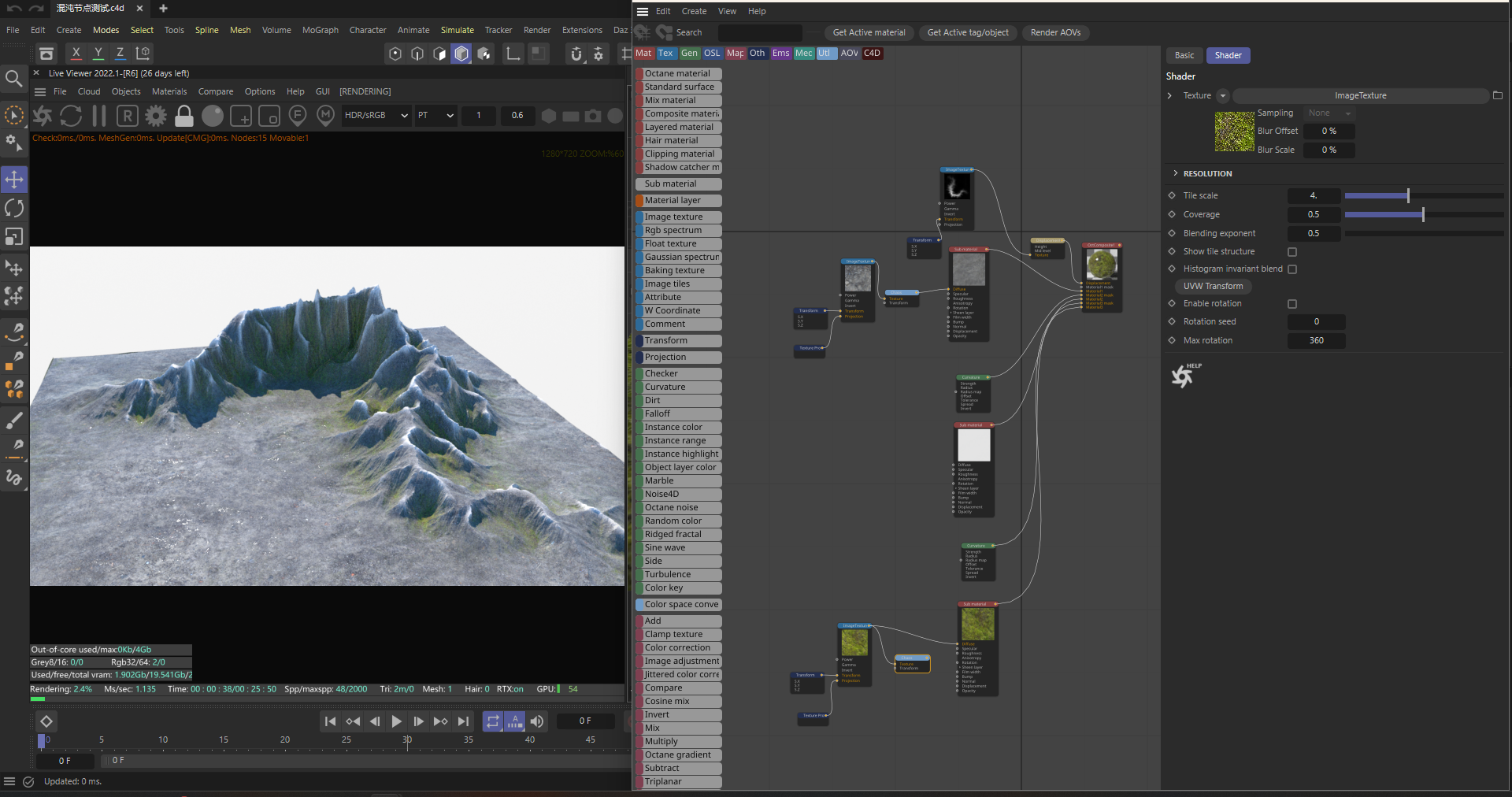Click the Get Active material button
The width and height of the screenshot is (1512, 797).
[869, 32]
